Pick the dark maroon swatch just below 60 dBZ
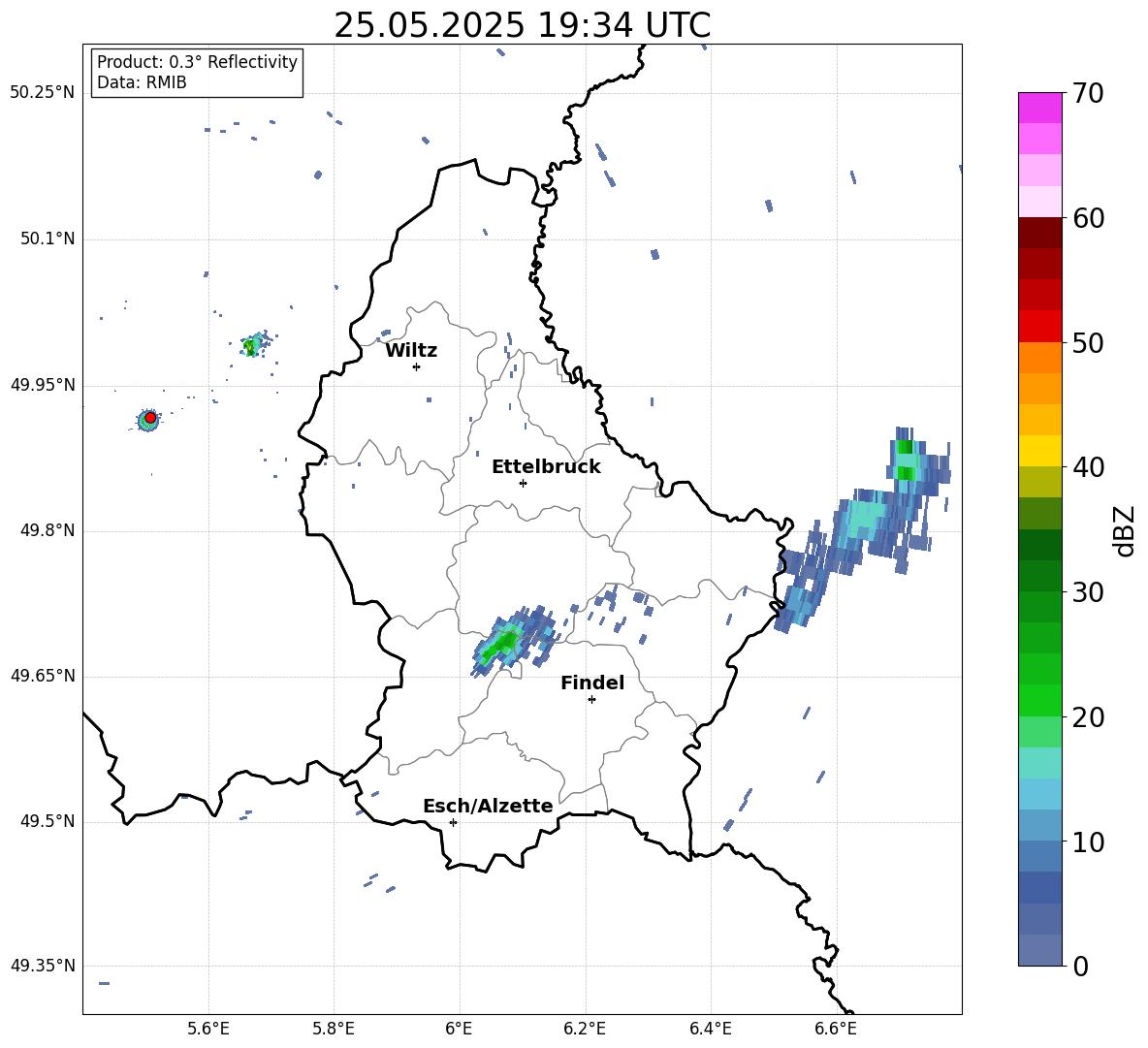The height and width of the screenshot is (1048, 1148). tap(1039, 233)
